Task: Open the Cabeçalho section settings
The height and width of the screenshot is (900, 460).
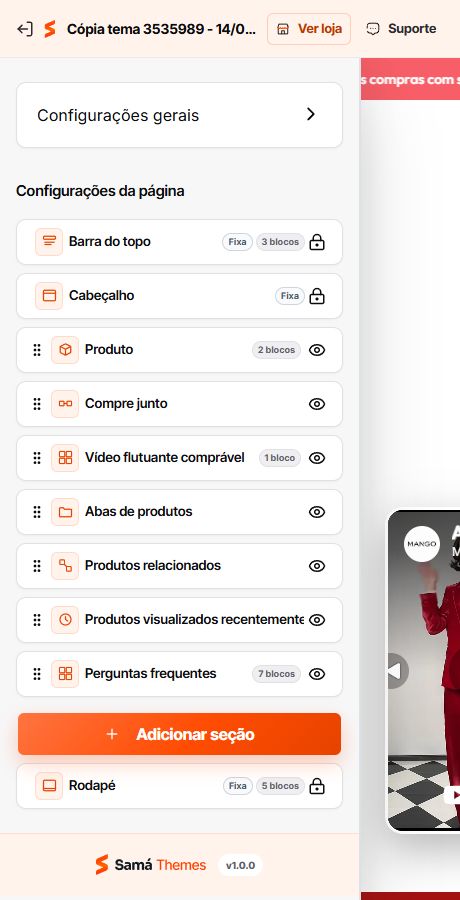Action: coord(179,296)
